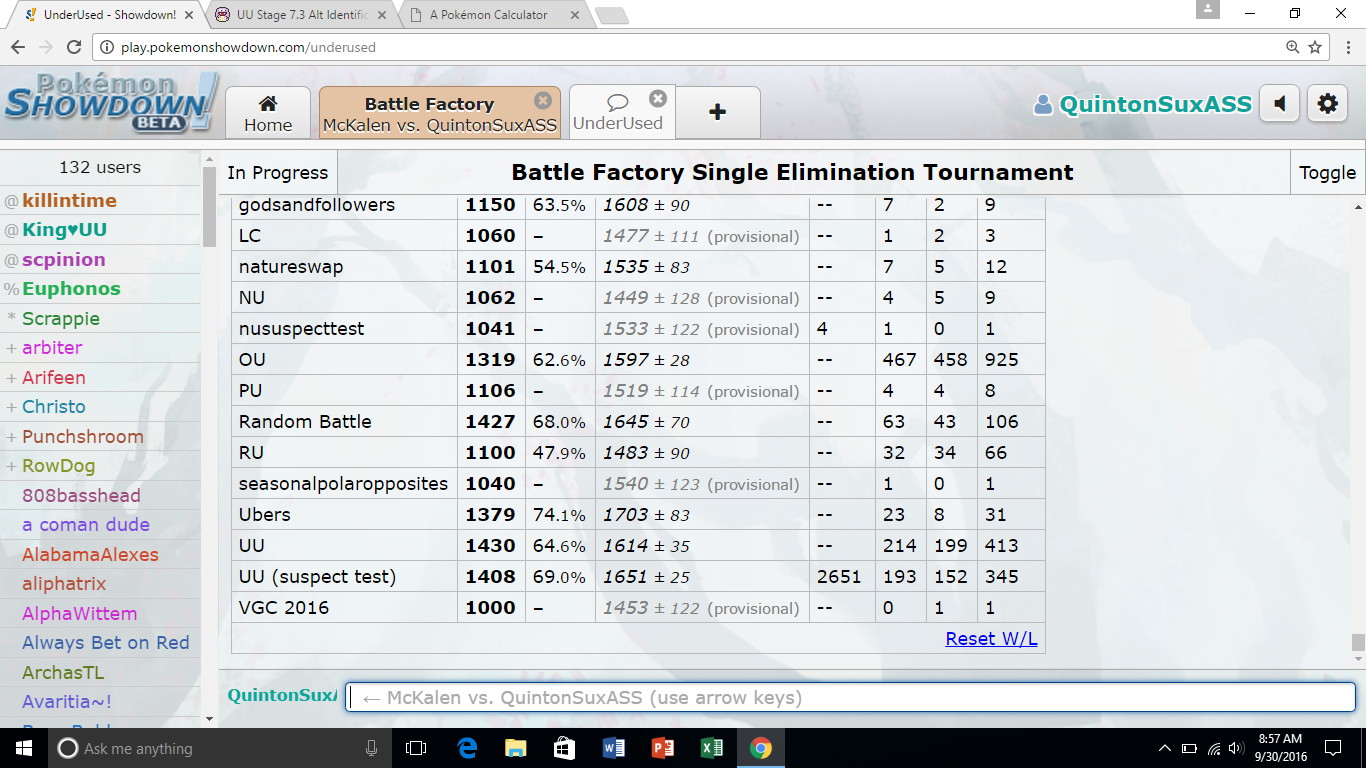Show hidden system tray icons
The height and width of the screenshot is (768, 1366).
pos(1165,748)
